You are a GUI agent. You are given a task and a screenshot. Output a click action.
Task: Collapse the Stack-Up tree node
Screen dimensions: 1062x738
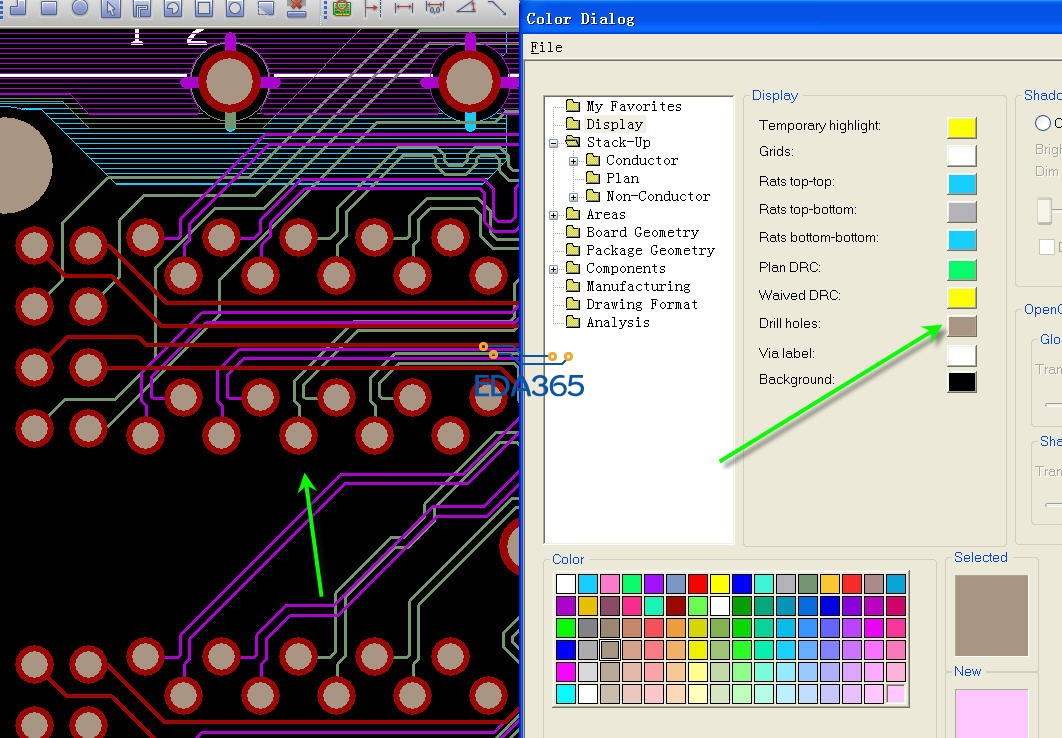point(553,143)
